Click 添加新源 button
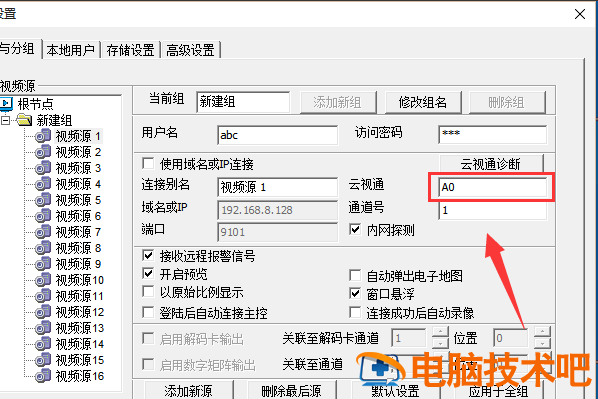The image size is (598, 399). (188, 391)
